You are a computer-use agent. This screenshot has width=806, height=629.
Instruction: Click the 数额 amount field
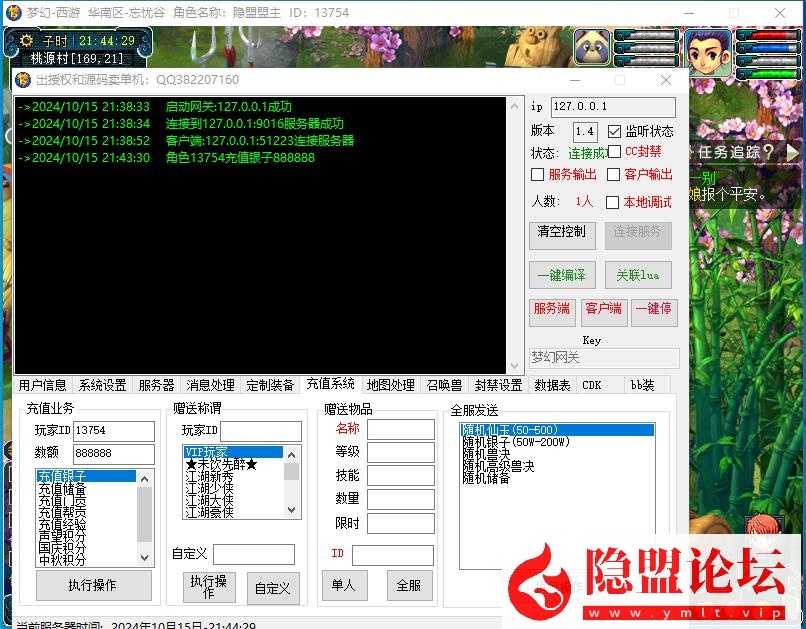tap(114, 454)
